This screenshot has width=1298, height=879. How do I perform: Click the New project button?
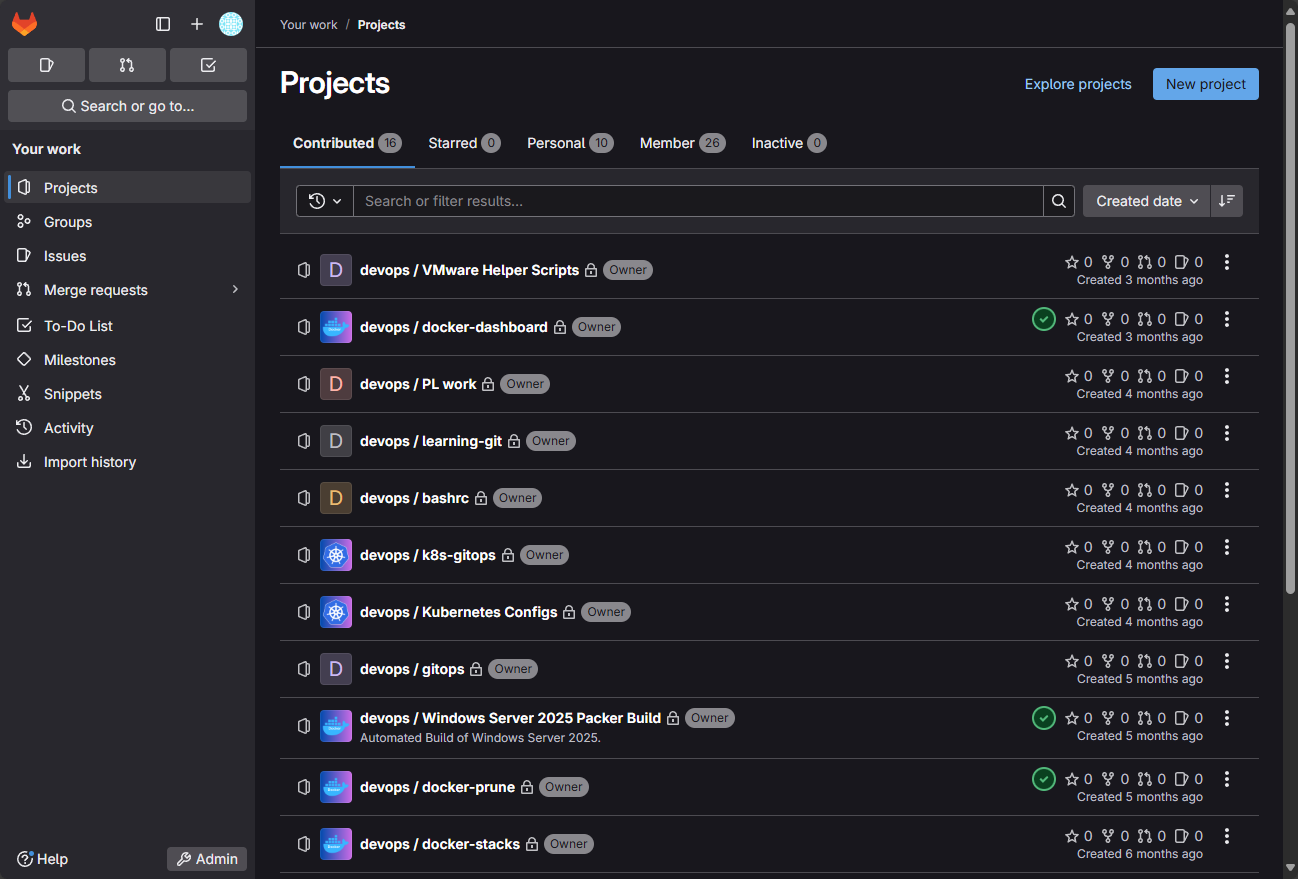point(1205,84)
